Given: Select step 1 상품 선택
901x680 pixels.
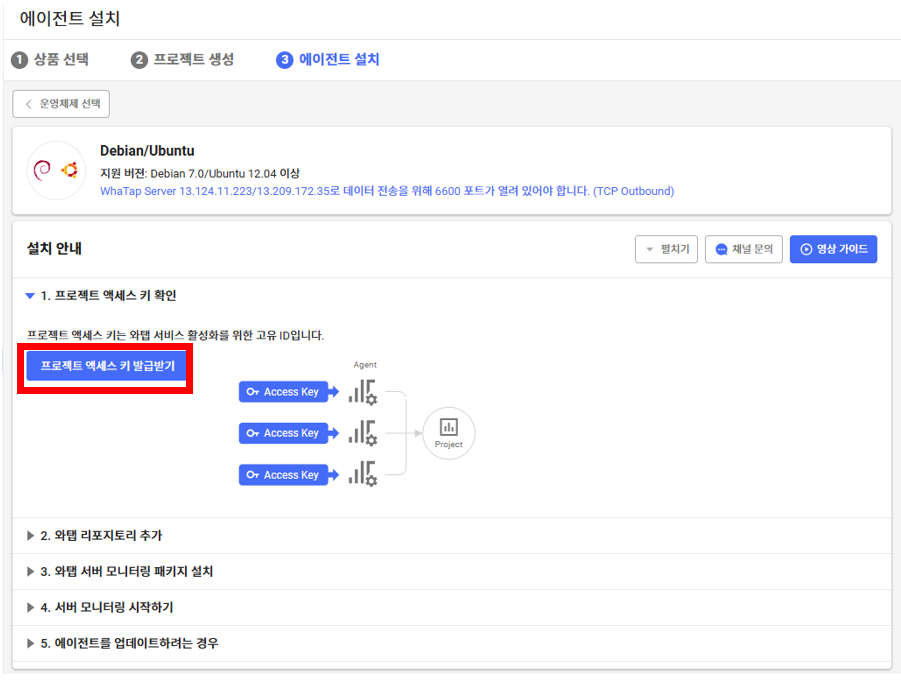Looking at the screenshot, I should coord(50,59).
